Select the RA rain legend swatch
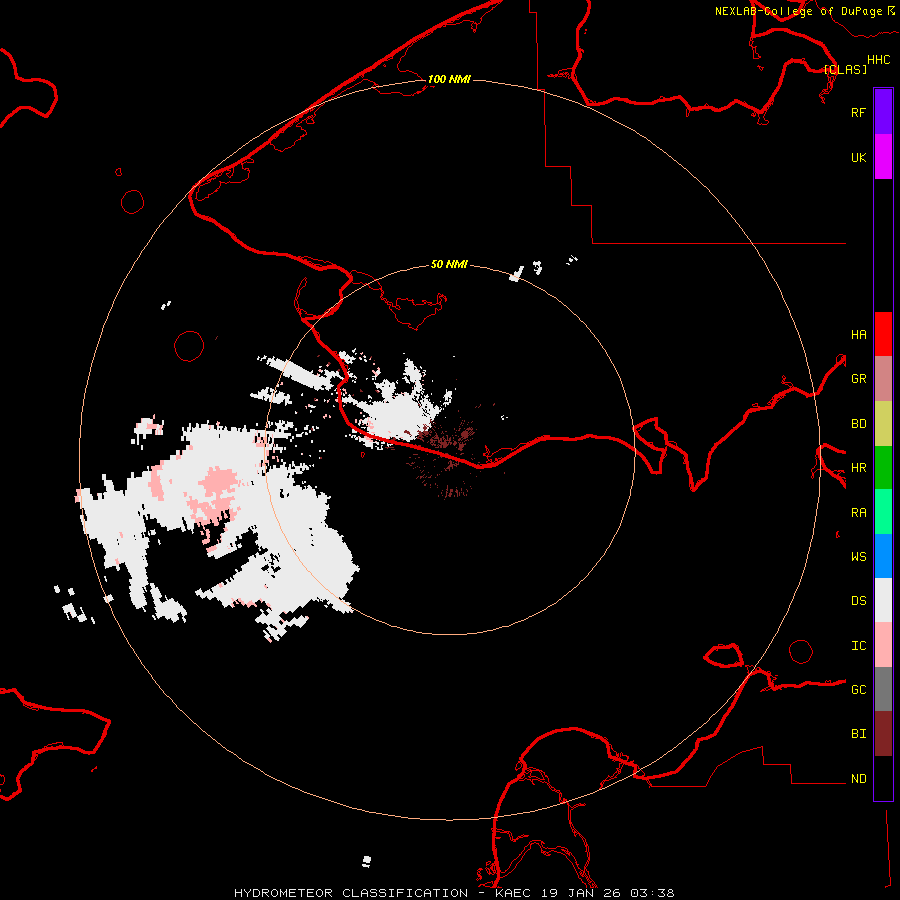 pyautogui.click(x=883, y=512)
